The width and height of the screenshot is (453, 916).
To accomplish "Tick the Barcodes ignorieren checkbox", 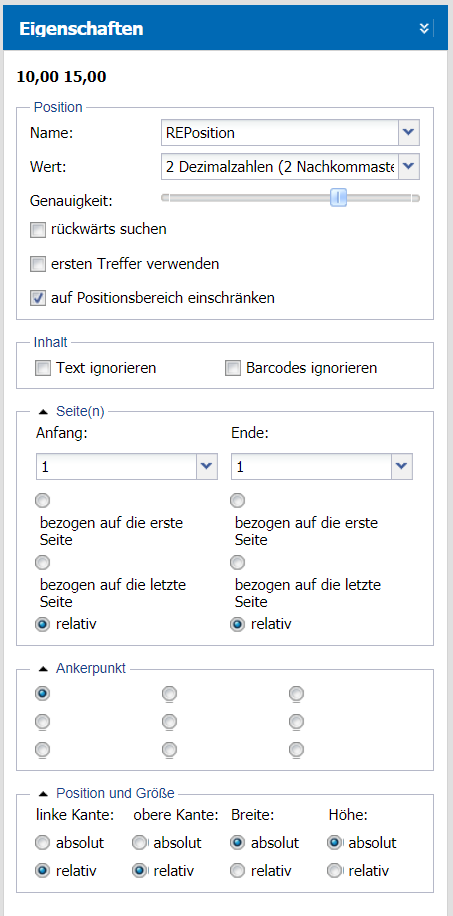I will [x=233, y=369].
